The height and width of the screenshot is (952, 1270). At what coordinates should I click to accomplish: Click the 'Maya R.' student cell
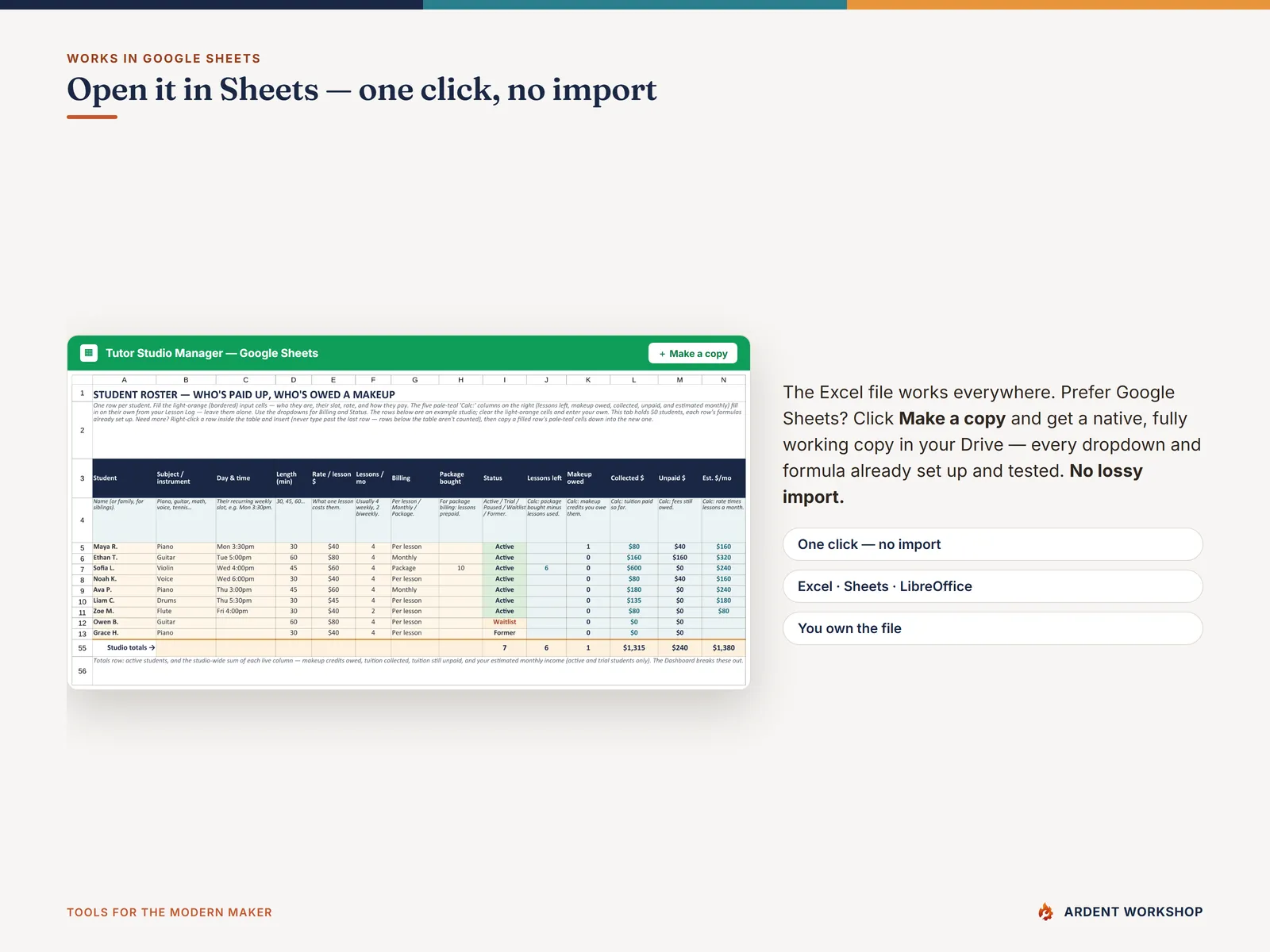tap(124, 547)
